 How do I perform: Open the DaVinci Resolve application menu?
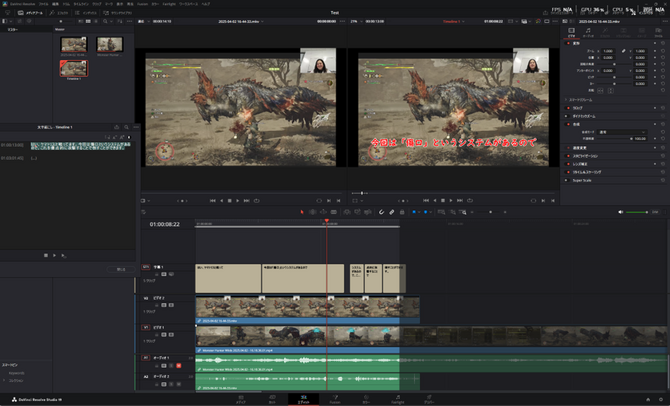point(20,4)
